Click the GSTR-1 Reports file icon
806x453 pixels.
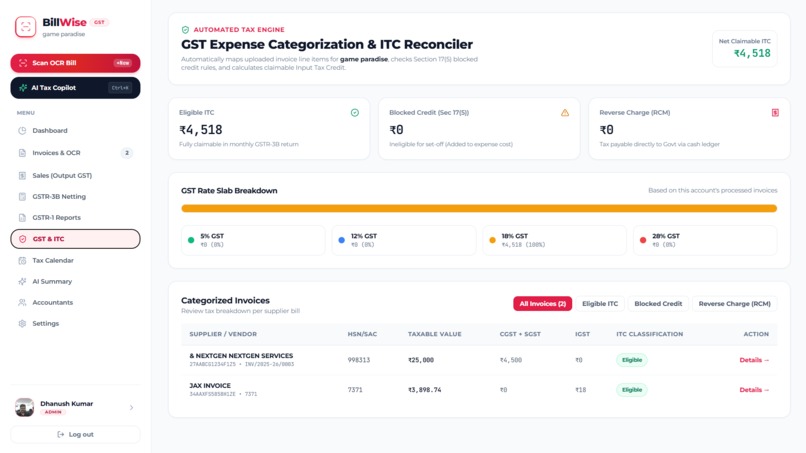coord(22,218)
